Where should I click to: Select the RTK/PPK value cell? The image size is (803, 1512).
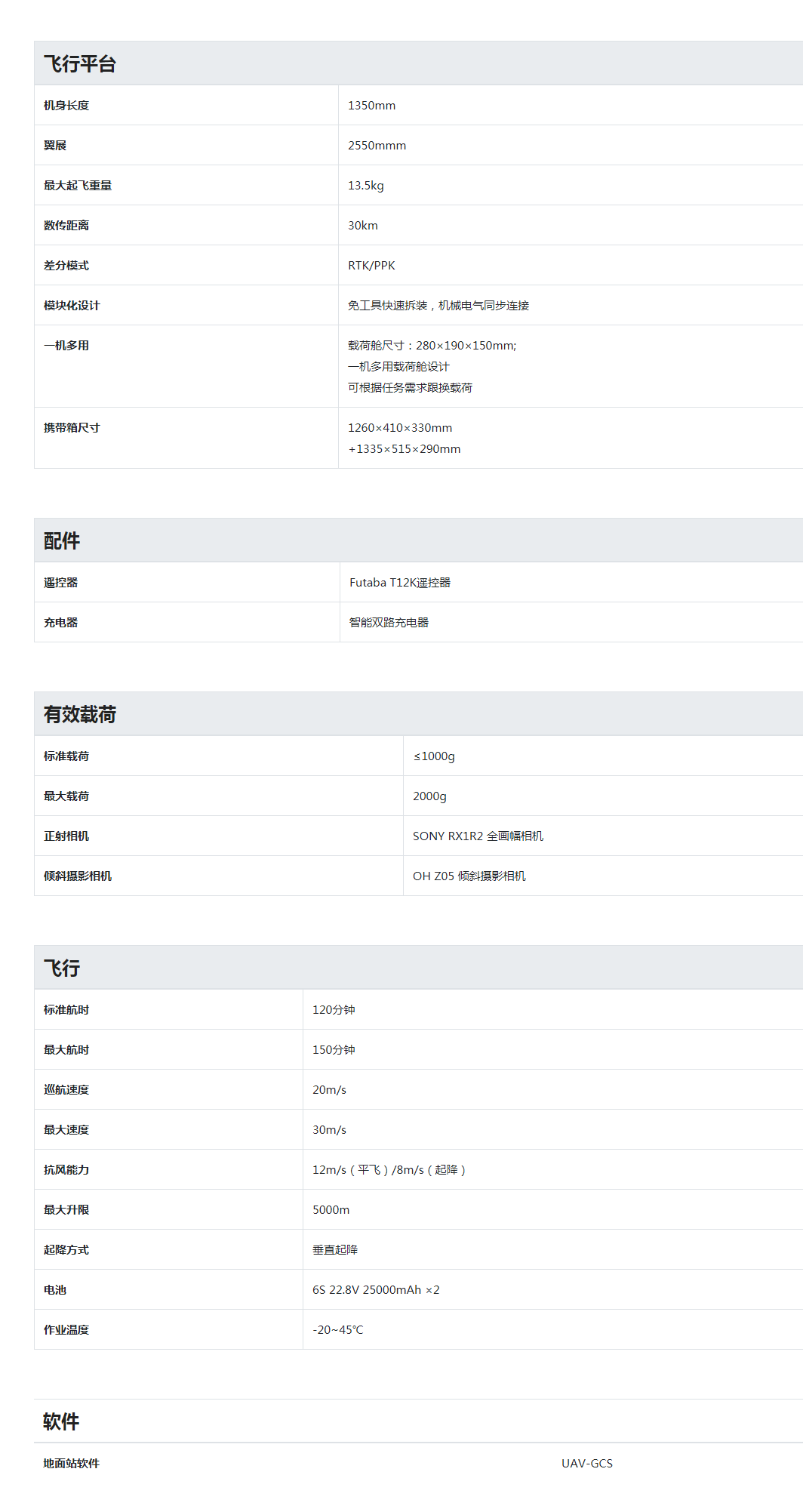(371, 266)
